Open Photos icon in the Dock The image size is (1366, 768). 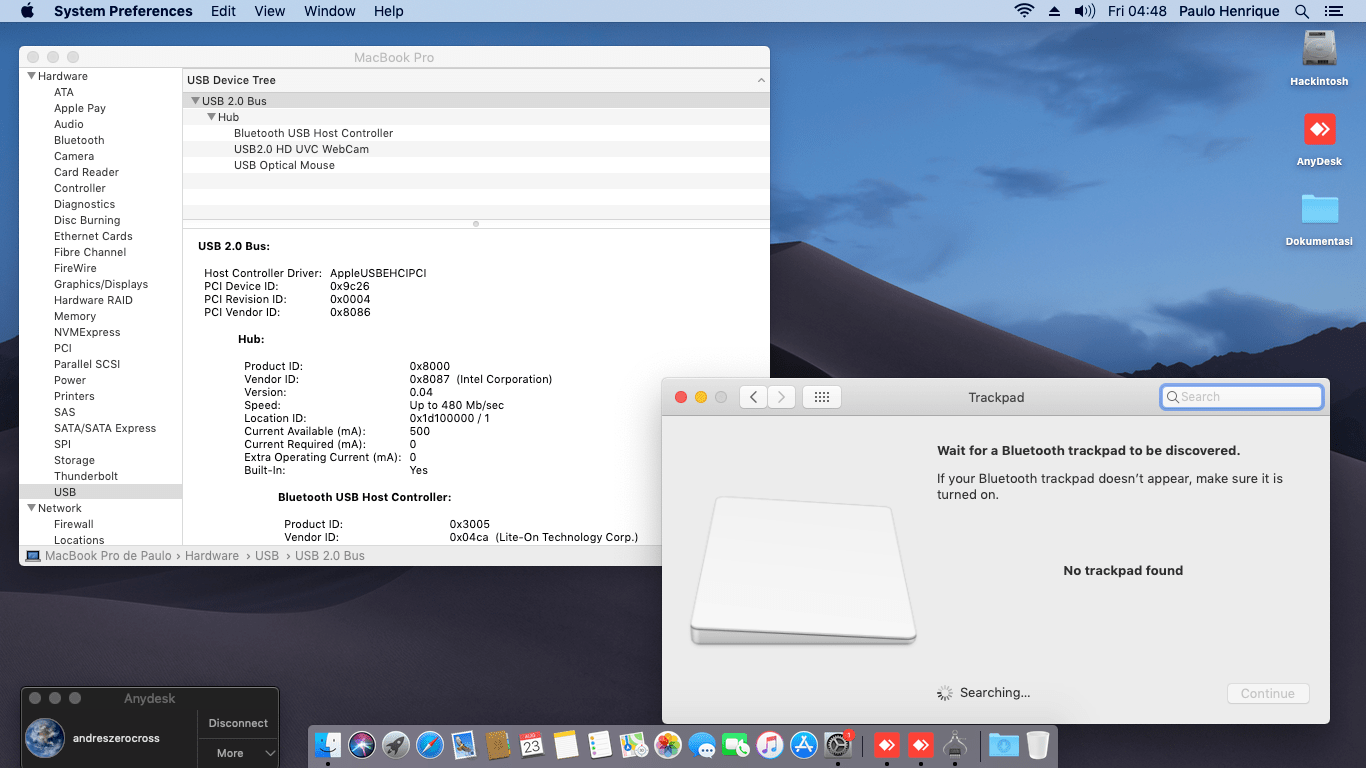point(668,745)
